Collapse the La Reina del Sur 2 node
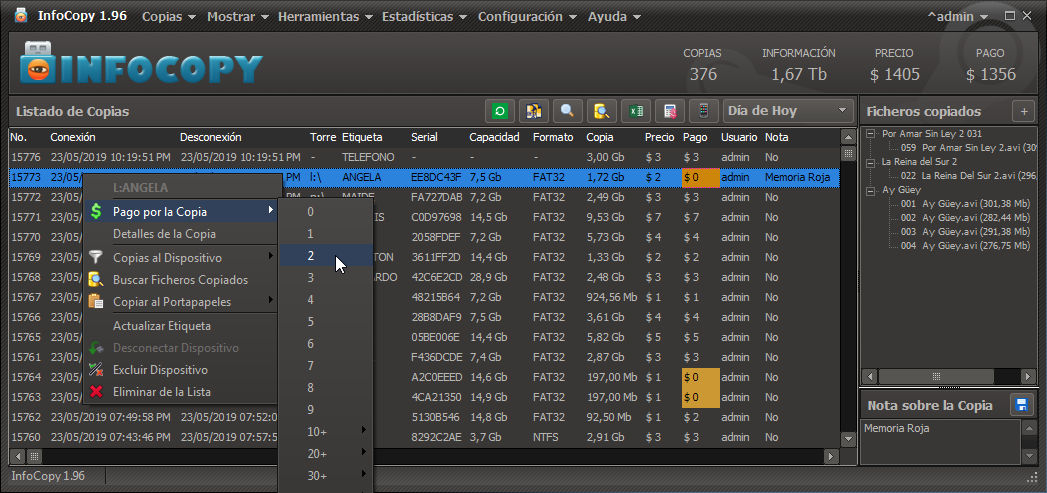 (871, 162)
